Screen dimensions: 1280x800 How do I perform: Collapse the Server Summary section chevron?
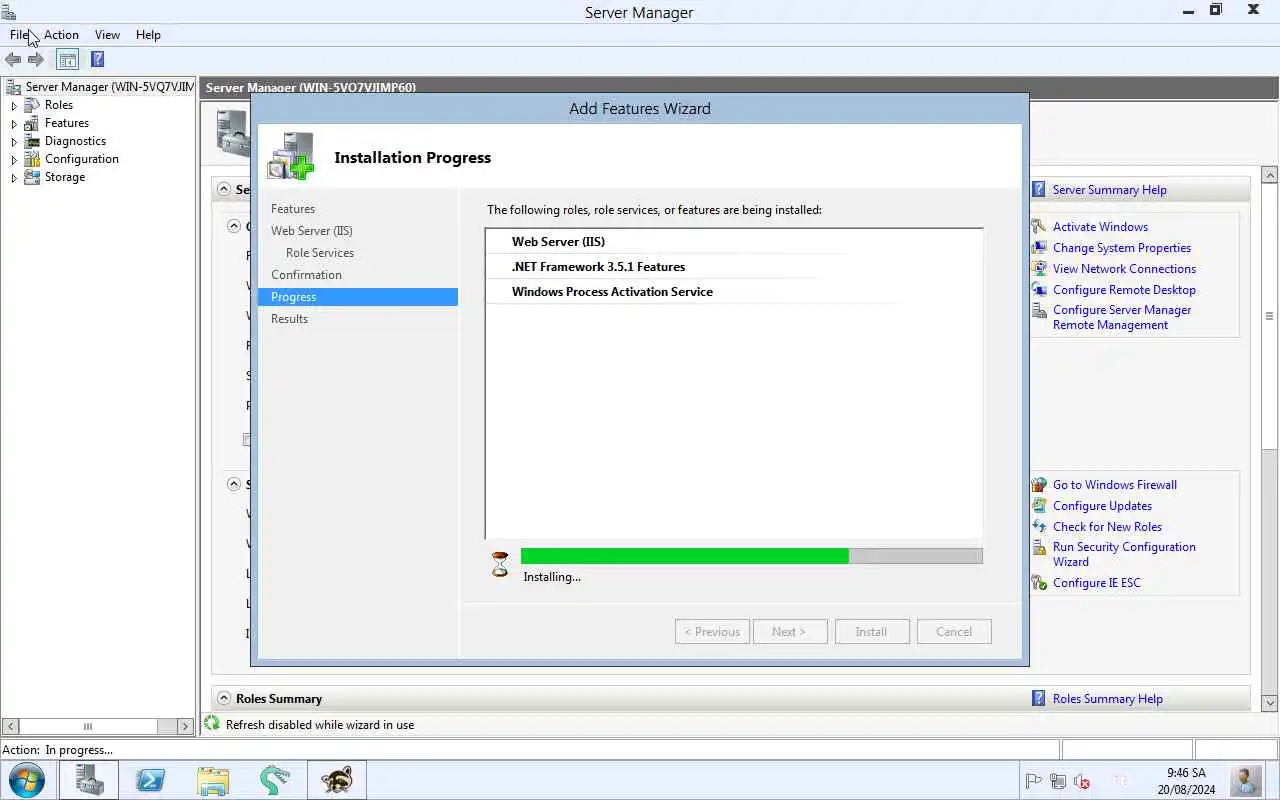pos(224,190)
